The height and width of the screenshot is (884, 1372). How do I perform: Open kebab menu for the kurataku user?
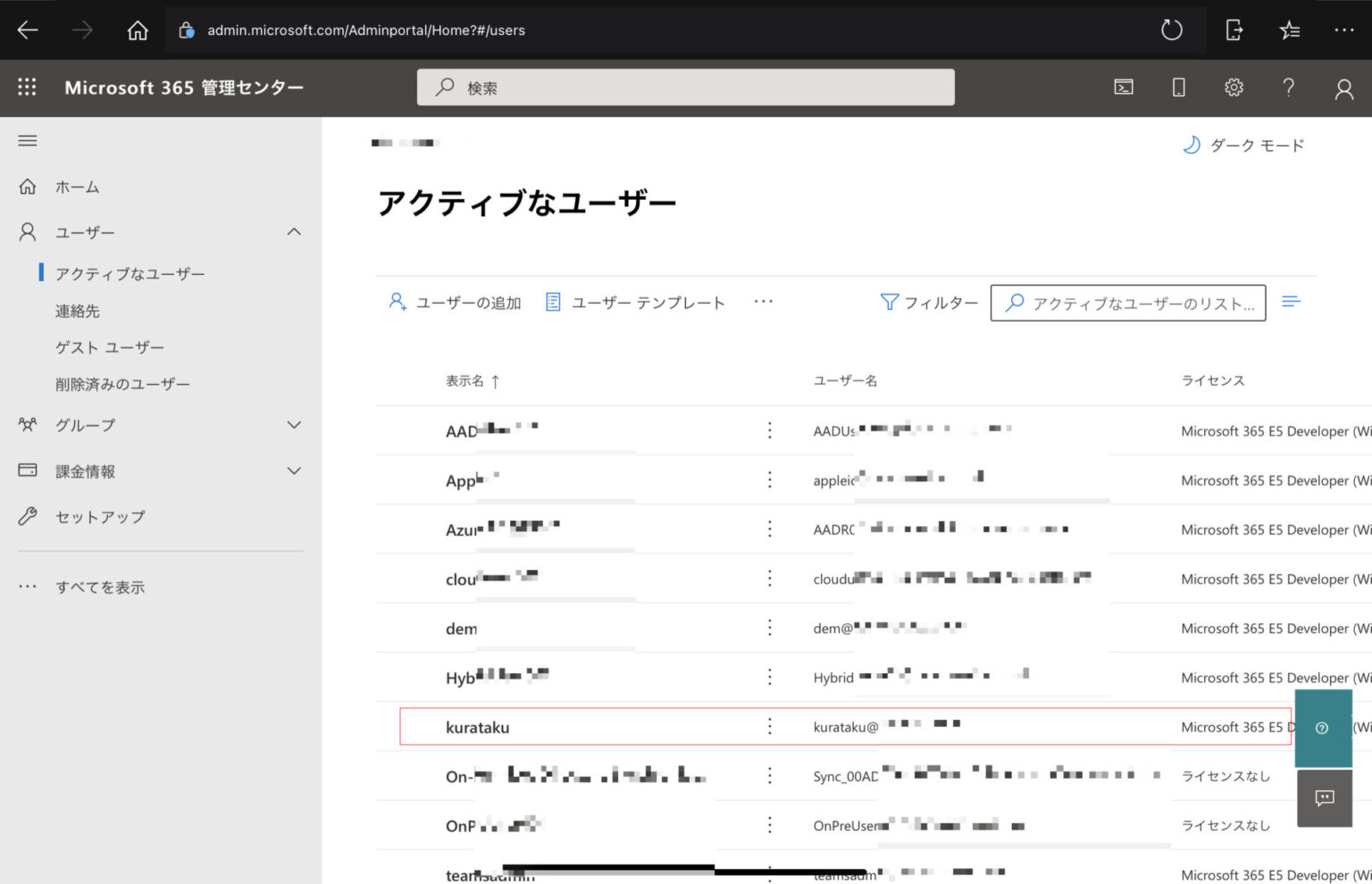tap(769, 727)
